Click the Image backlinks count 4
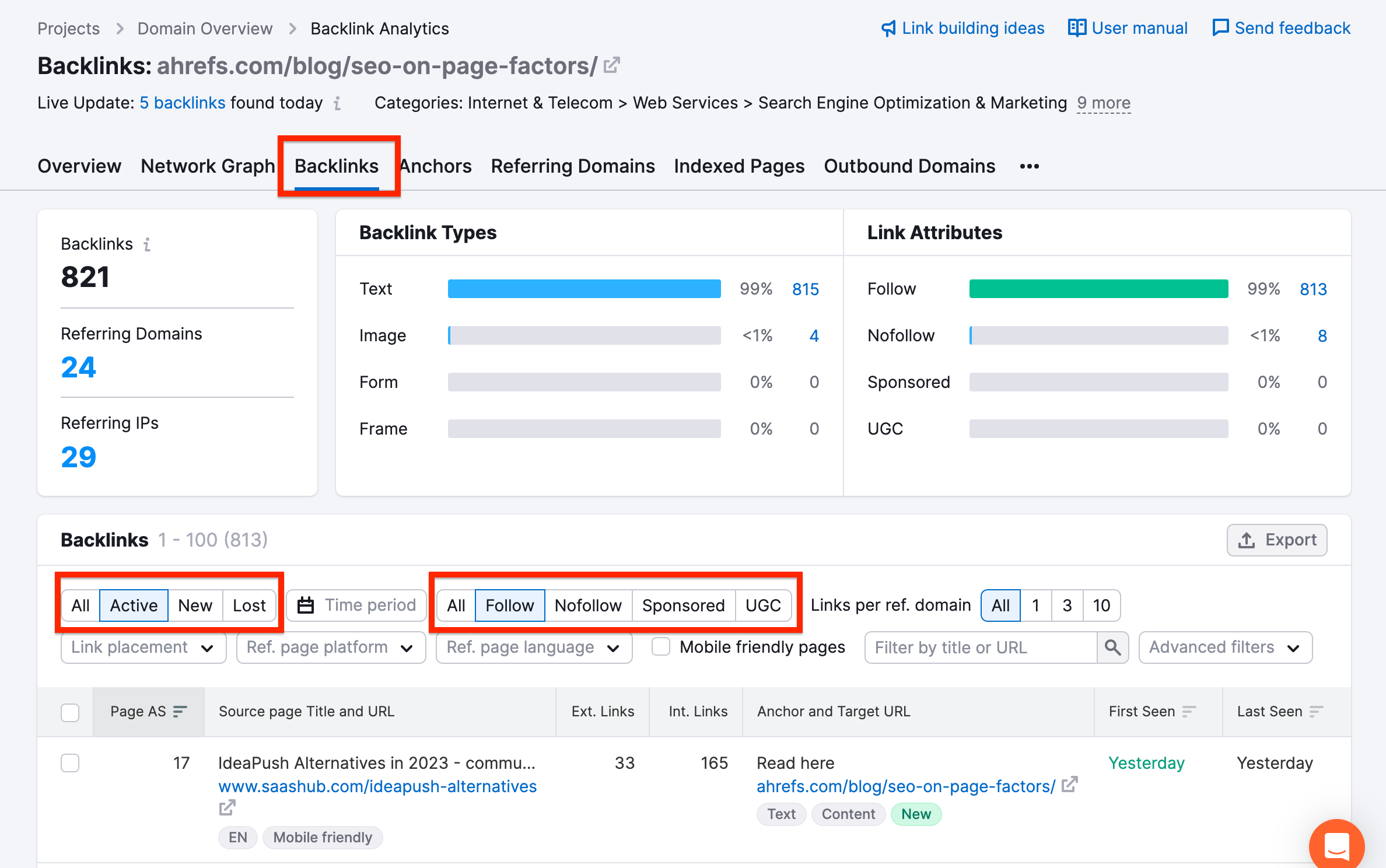This screenshot has width=1386, height=868. pyautogui.click(x=814, y=336)
